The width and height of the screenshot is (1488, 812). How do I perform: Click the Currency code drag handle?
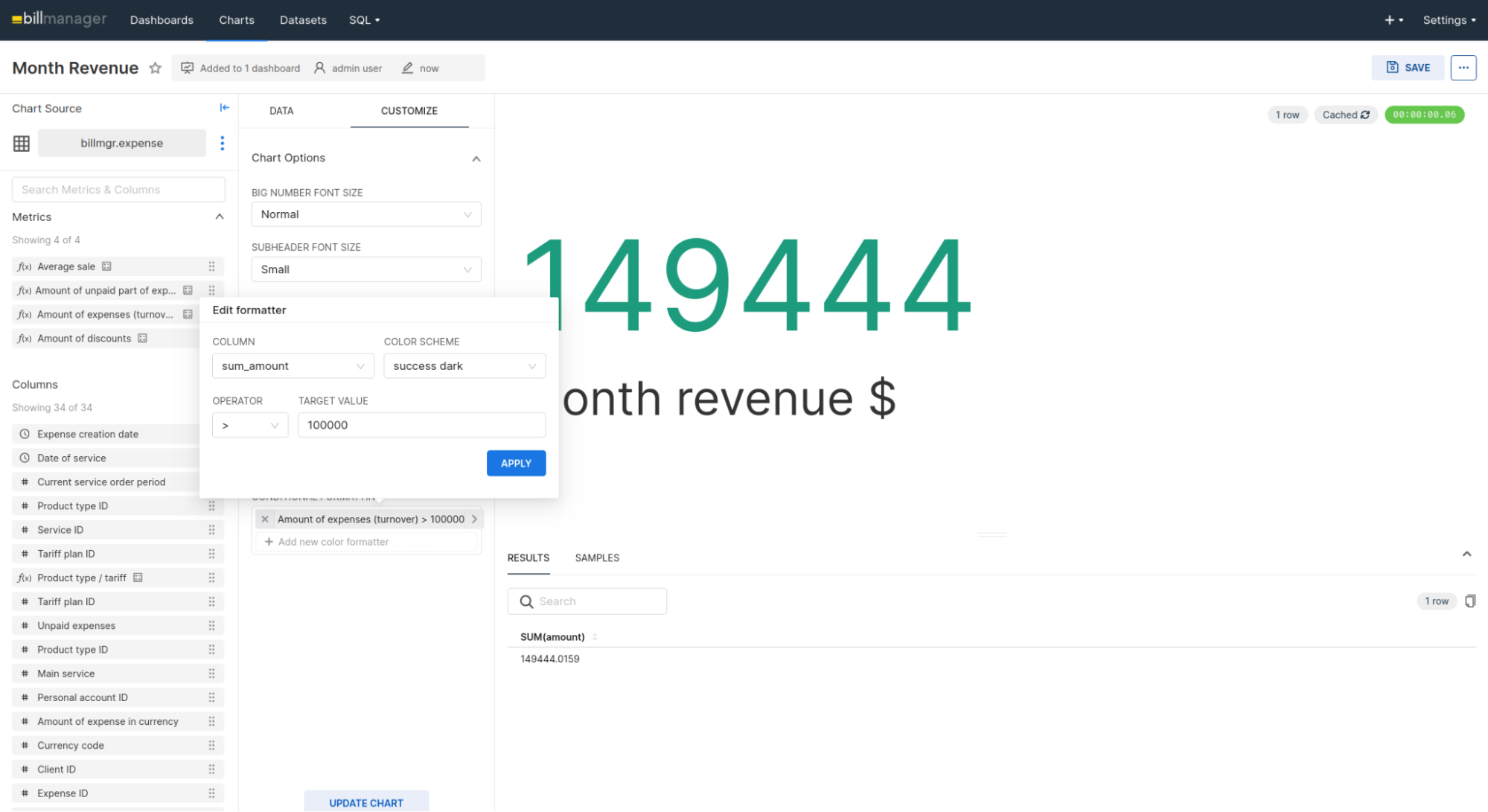point(211,745)
